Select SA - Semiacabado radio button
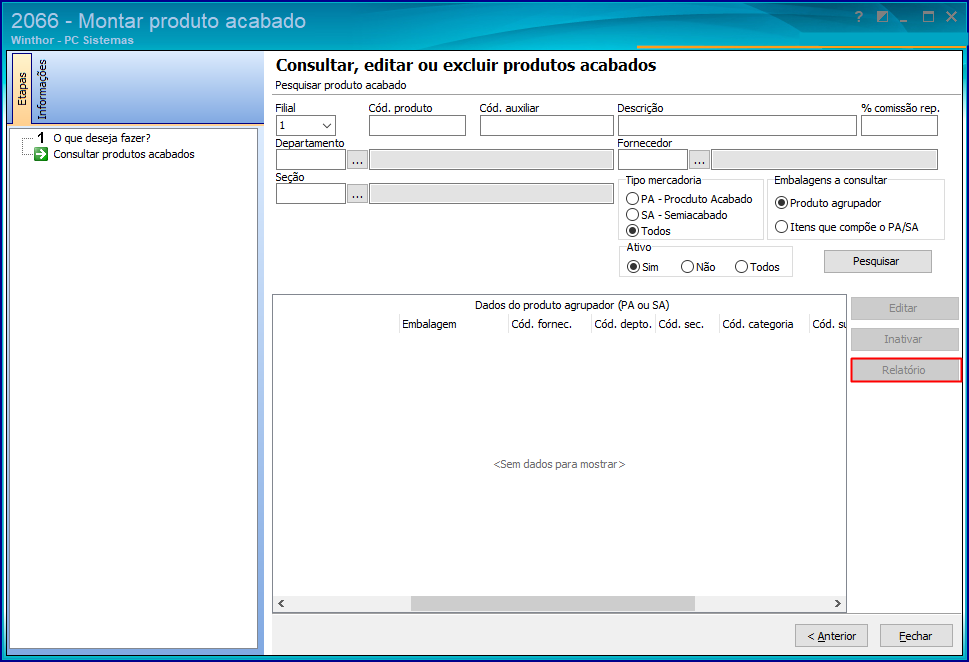Viewport: 969px width, 662px height. (632, 215)
